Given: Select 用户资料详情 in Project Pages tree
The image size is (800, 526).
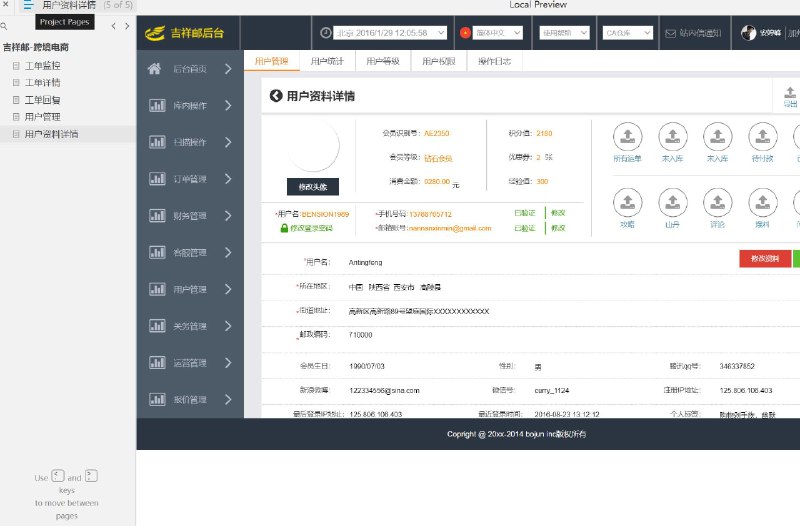Looking at the screenshot, I should tap(51, 134).
